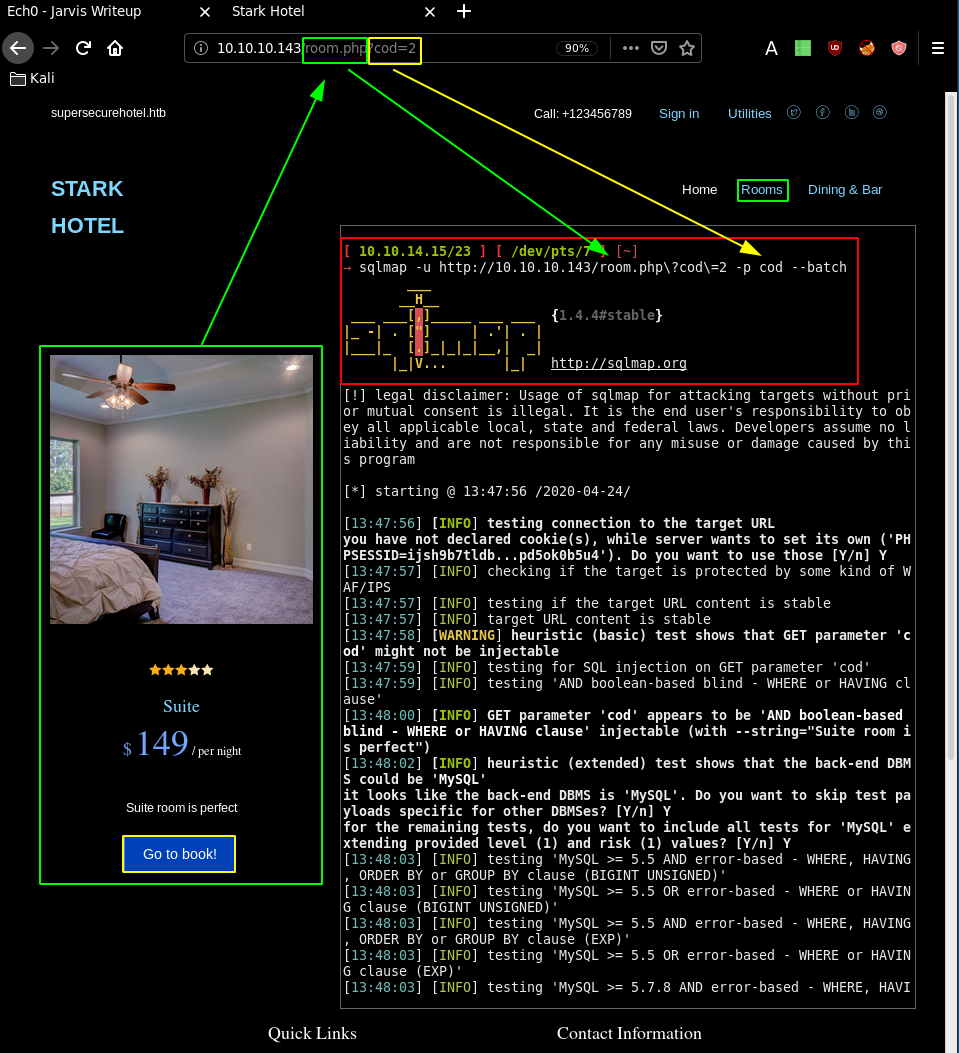Click the Go to book! button
This screenshot has width=959, height=1053.
pos(179,854)
